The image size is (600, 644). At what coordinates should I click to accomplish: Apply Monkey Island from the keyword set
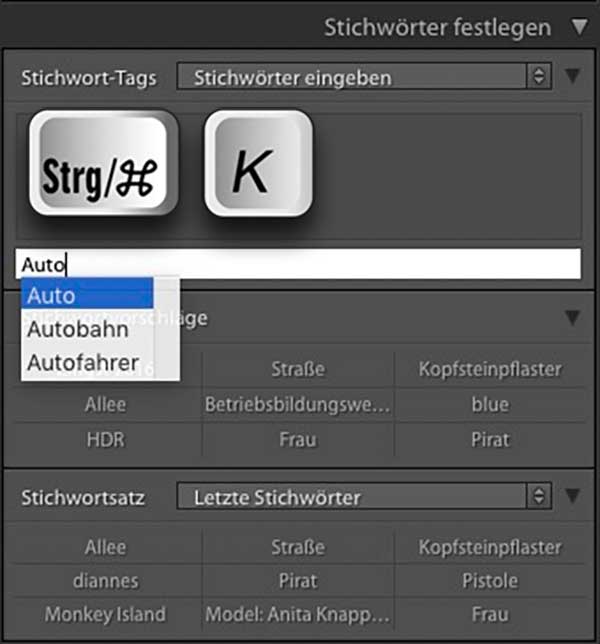coord(106,615)
